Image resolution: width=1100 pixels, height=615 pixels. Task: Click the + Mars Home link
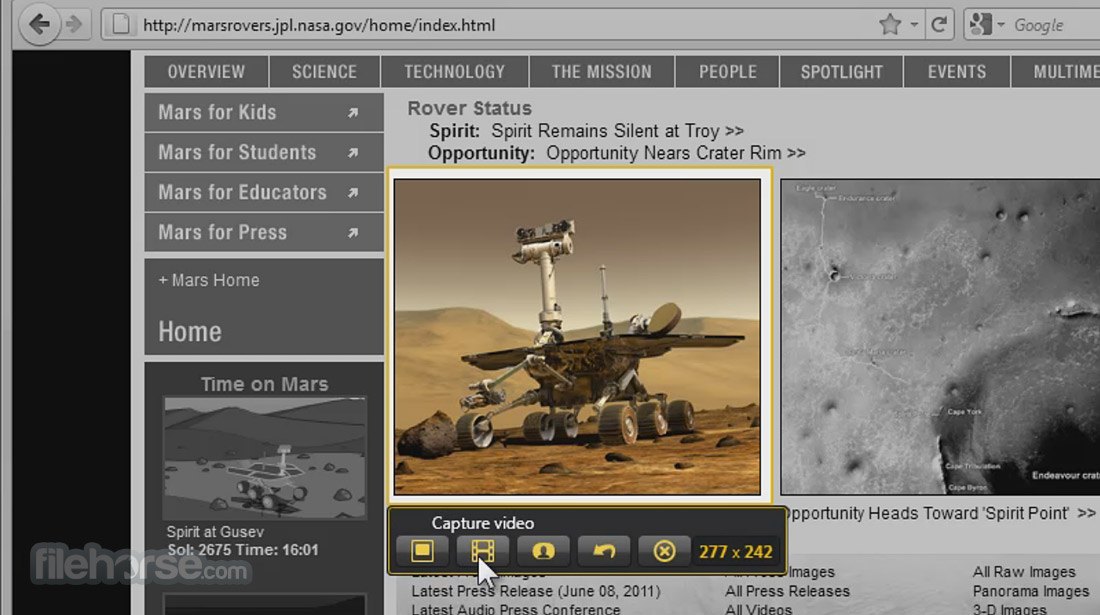tap(208, 280)
